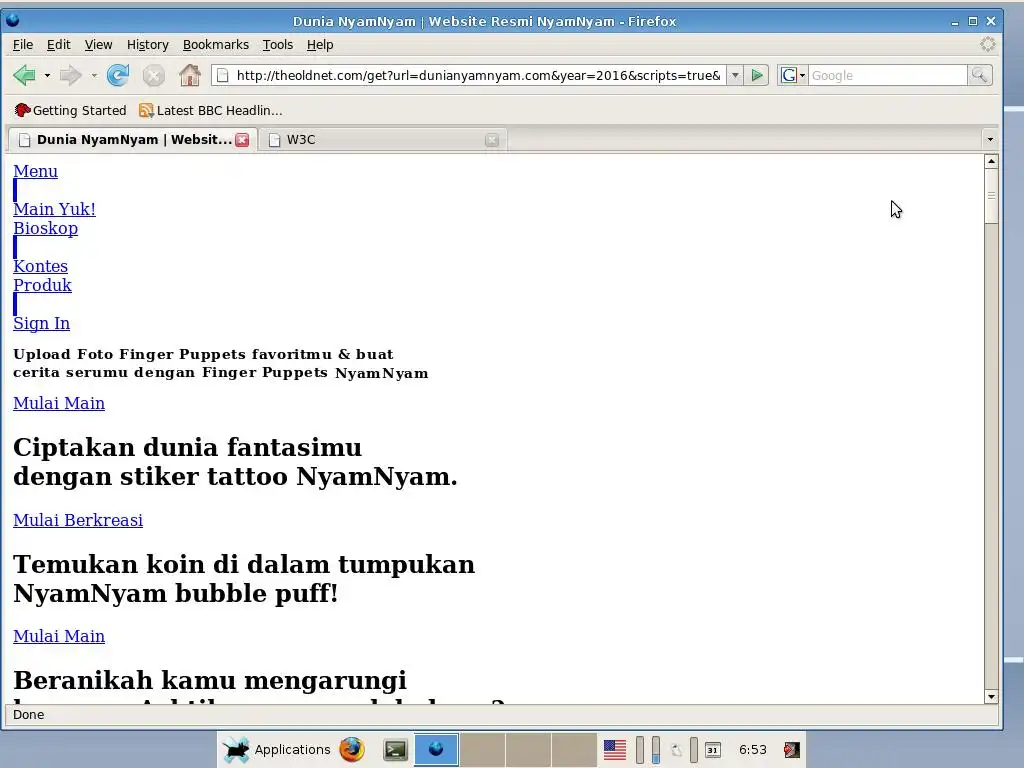The height and width of the screenshot is (768, 1024).
Task: Click the 6:53 panel clock
Action: coord(753,750)
